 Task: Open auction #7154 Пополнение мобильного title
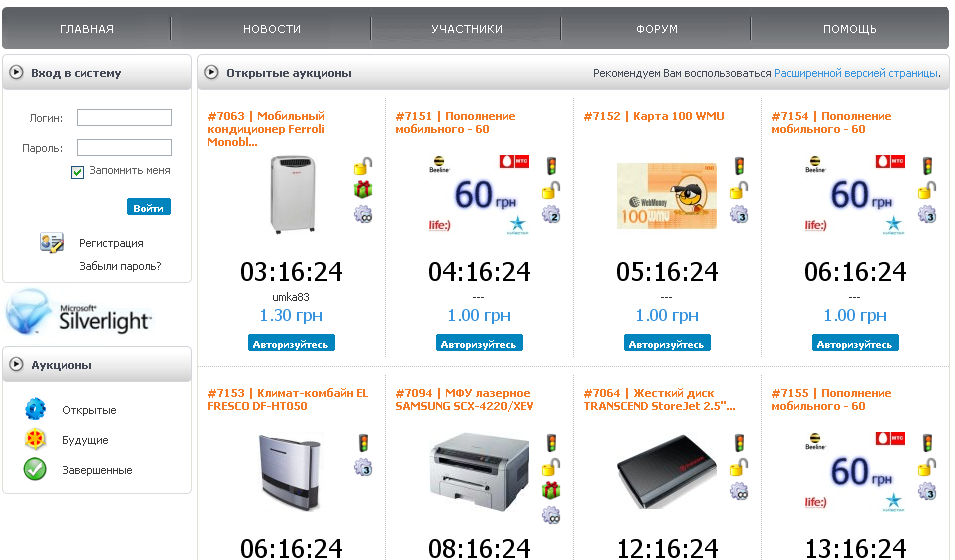pyautogui.click(x=831, y=122)
